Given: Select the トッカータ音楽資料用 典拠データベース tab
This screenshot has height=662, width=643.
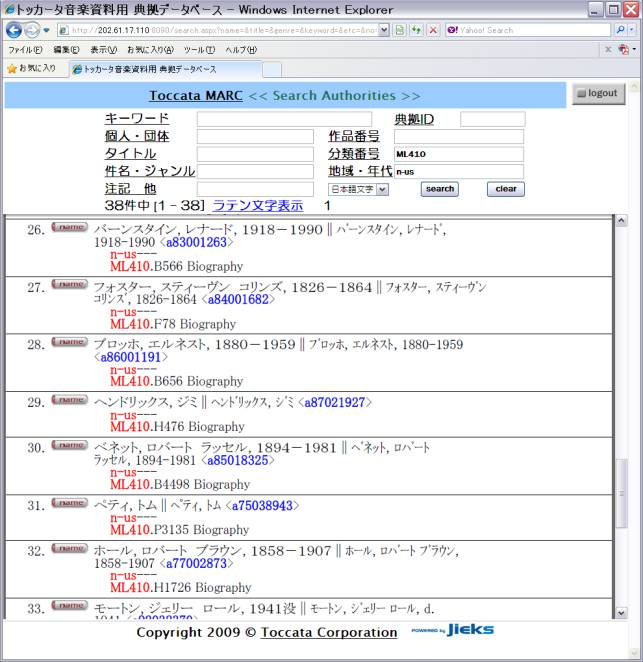Looking at the screenshot, I should (x=165, y=69).
